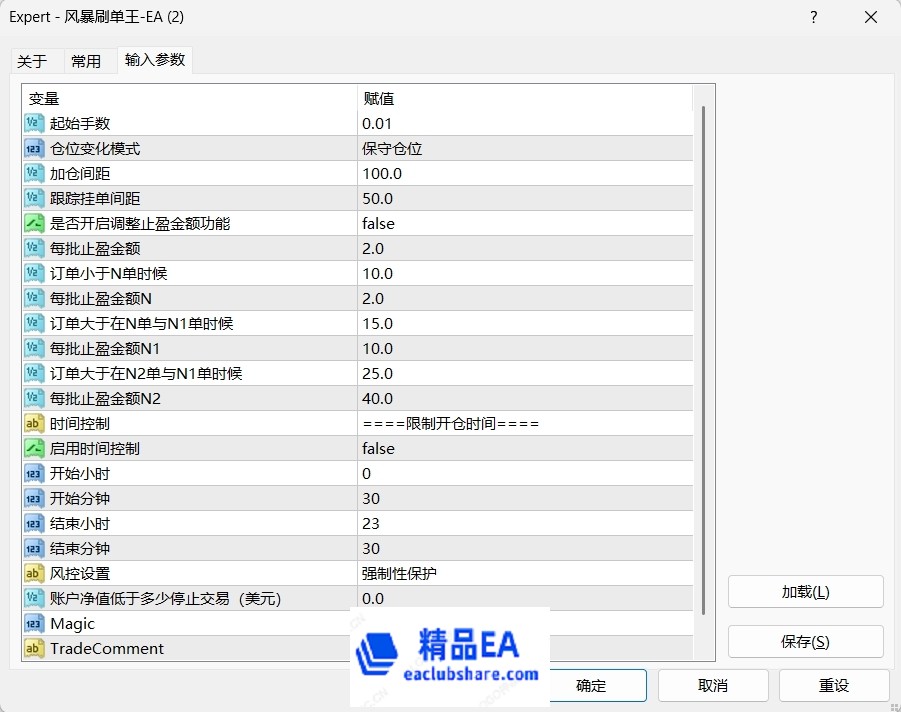Select the icon next to 风控设置
The image size is (901, 712).
click(34, 574)
